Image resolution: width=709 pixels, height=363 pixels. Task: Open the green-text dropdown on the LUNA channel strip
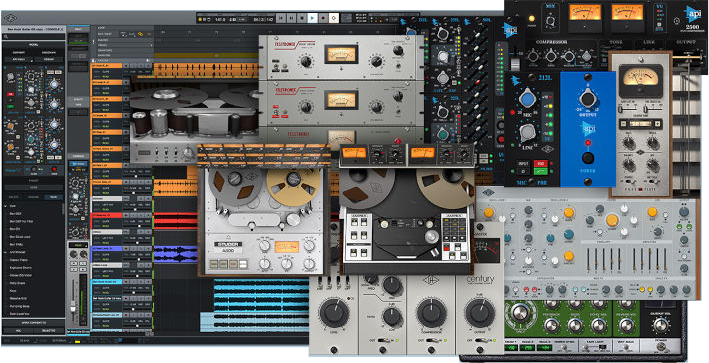pos(78,245)
